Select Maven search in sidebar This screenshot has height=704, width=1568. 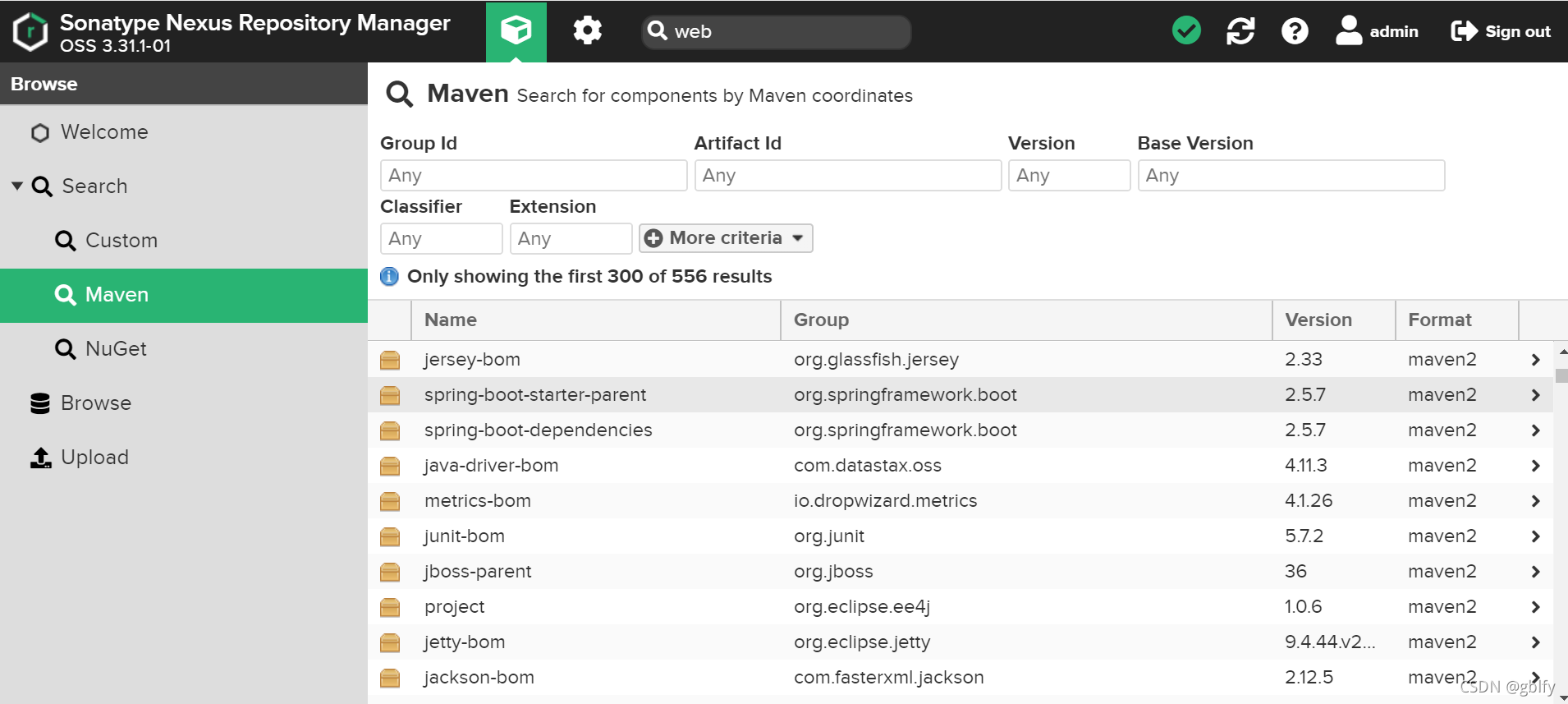click(x=184, y=295)
